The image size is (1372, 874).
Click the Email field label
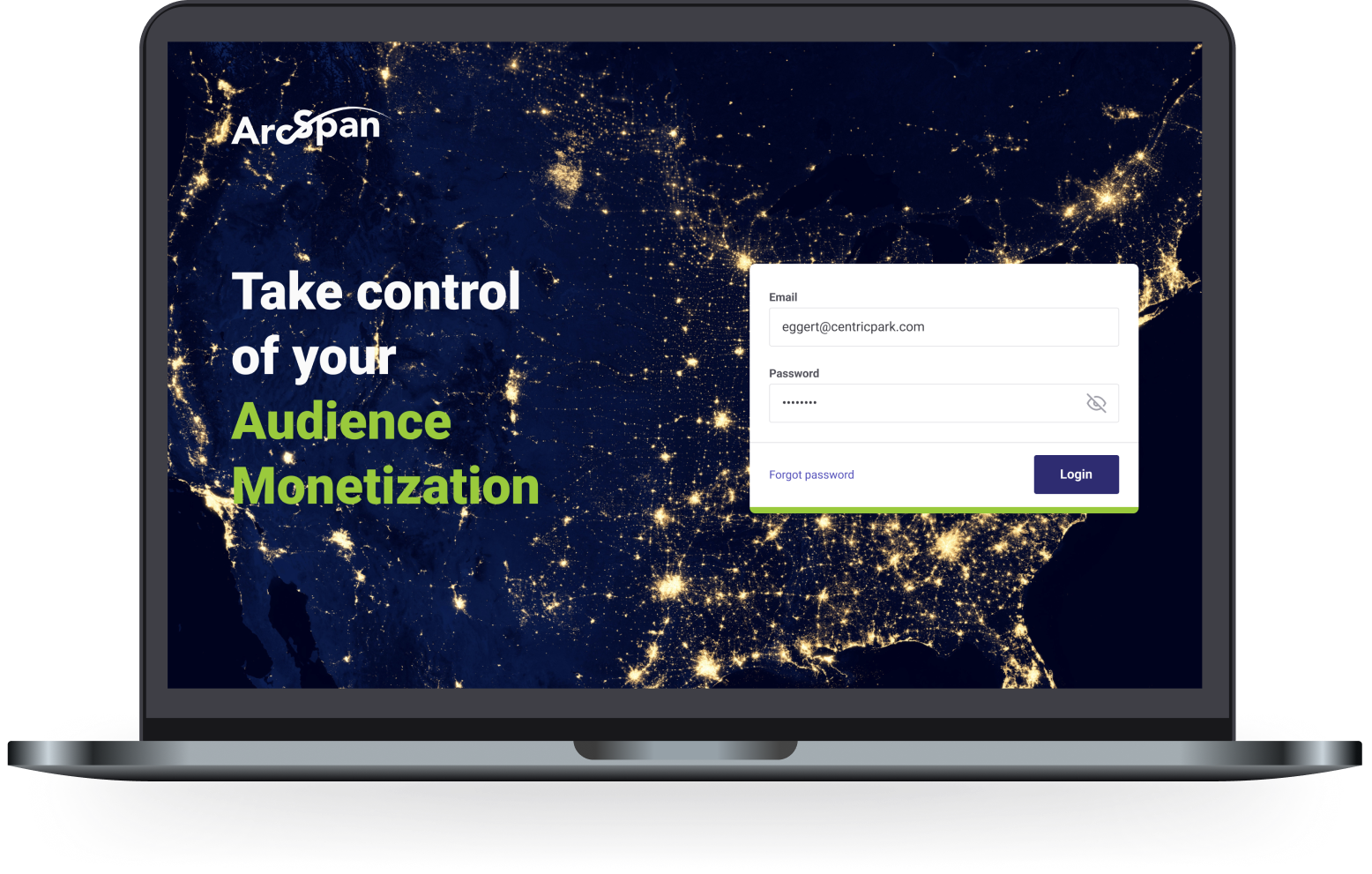pyautogui.click(x=783, y=297)
